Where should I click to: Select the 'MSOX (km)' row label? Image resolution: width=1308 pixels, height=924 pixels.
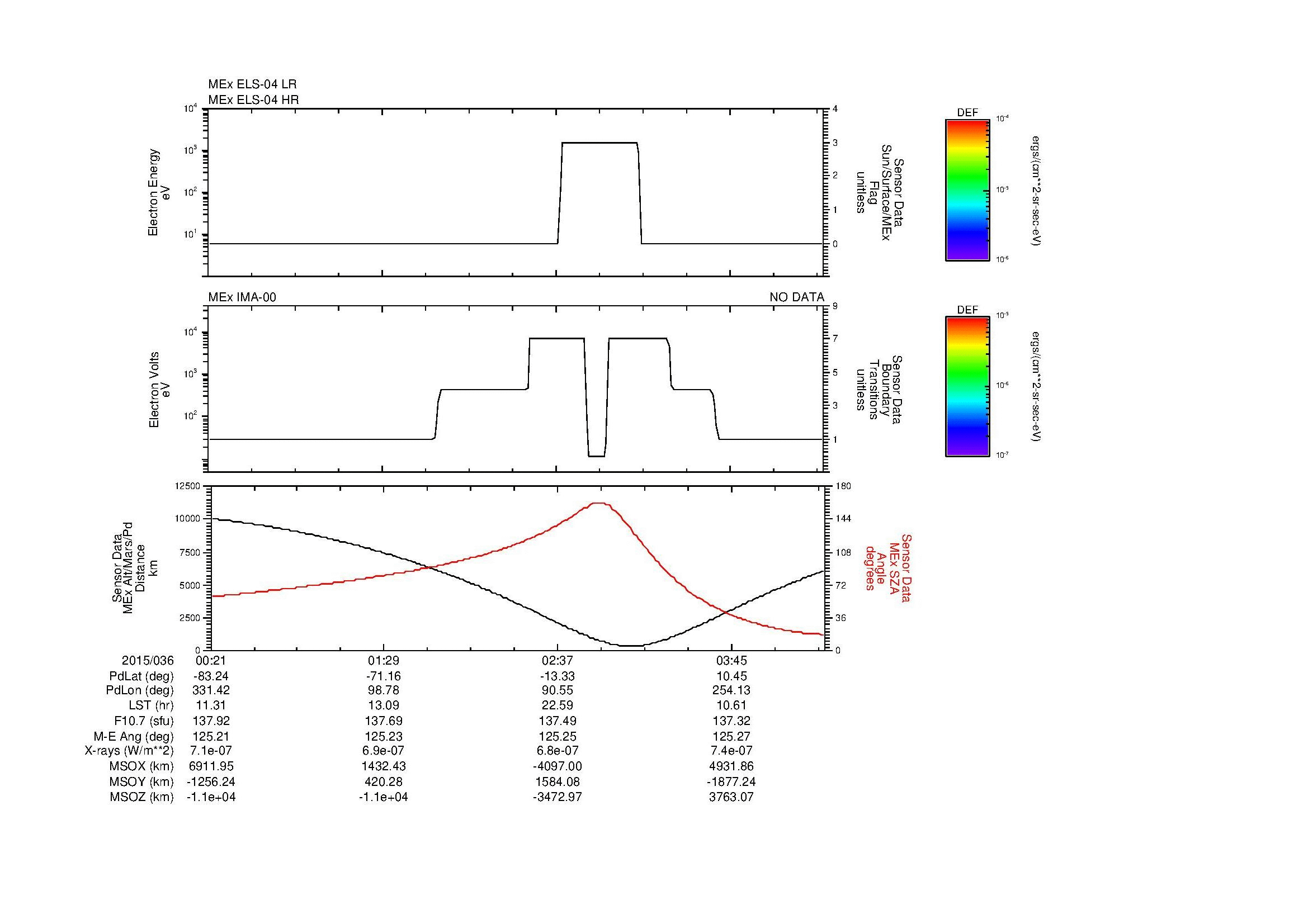(x=141, y=766)
